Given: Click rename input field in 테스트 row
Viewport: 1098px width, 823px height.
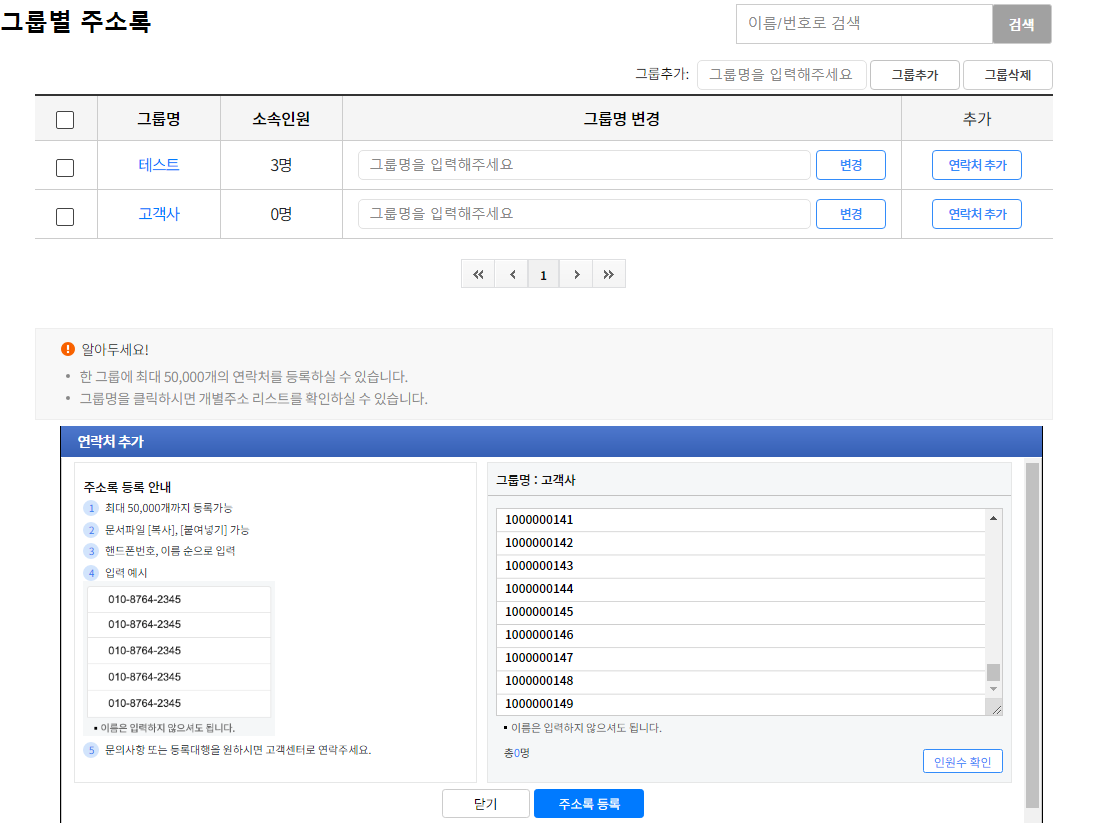Looking at the screenshot, I should coord(584,165).
